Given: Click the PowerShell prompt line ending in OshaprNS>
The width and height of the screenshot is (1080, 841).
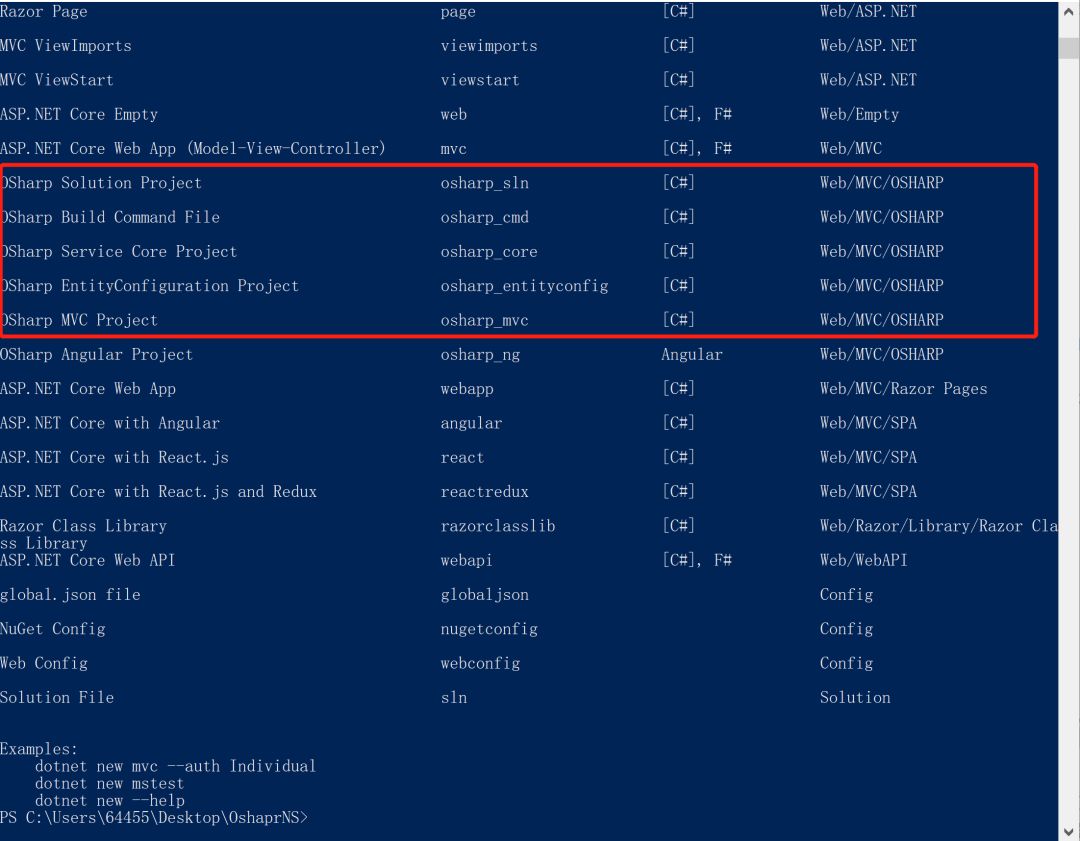Looking at the screenshot, I should tap(155, 818).
